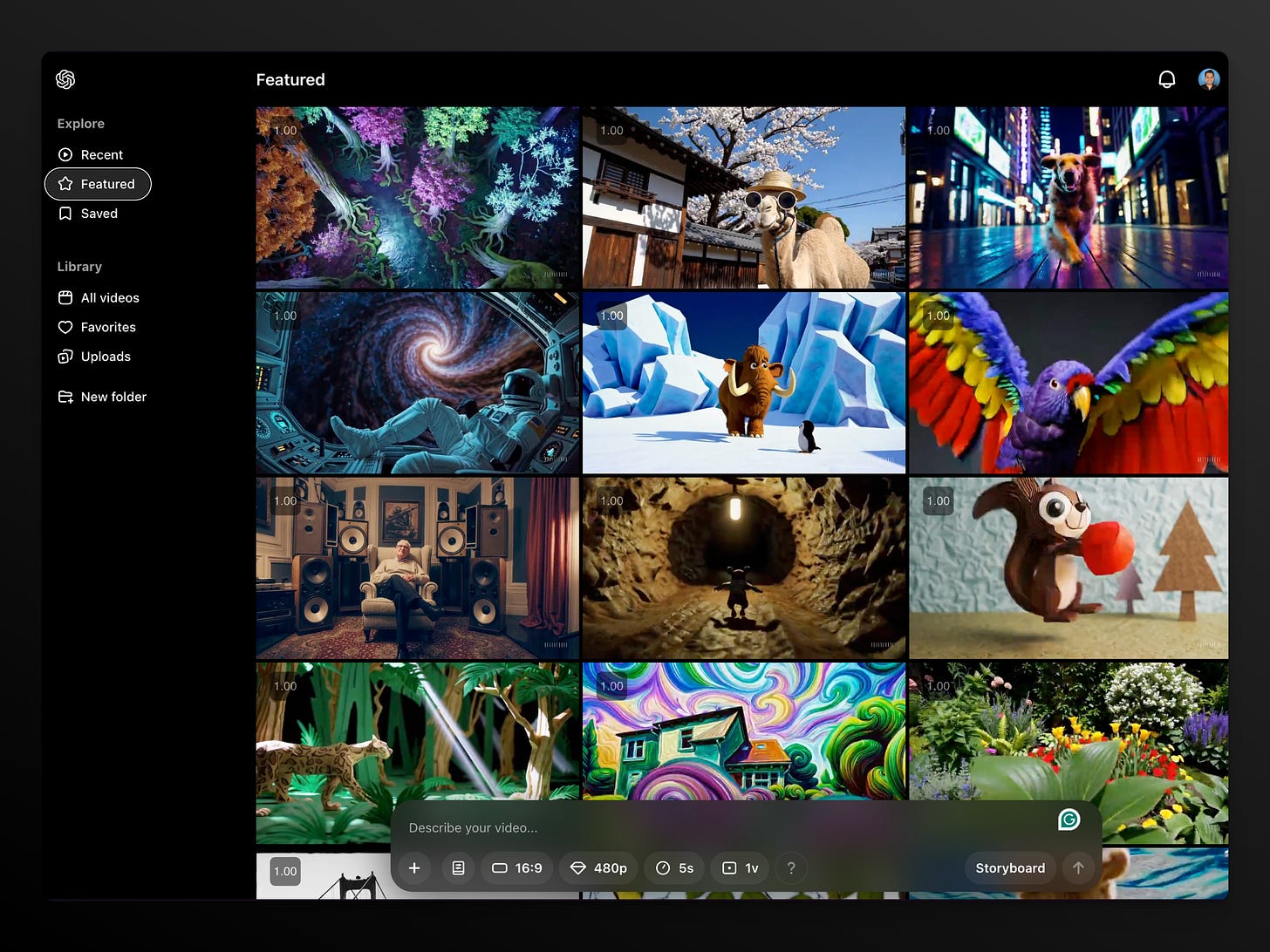Viewport: 1270px width, 952px height.
Task: Open the colorful felt parrot video
Action: coord(1069,383)
